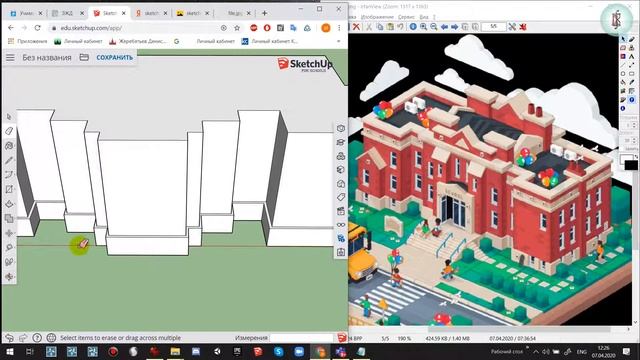Zoom out with IrfanView magnifier minus
Image resolution: width=640 pixels, height=360 pixels.
pyautogui.click(x=433, y=27)
